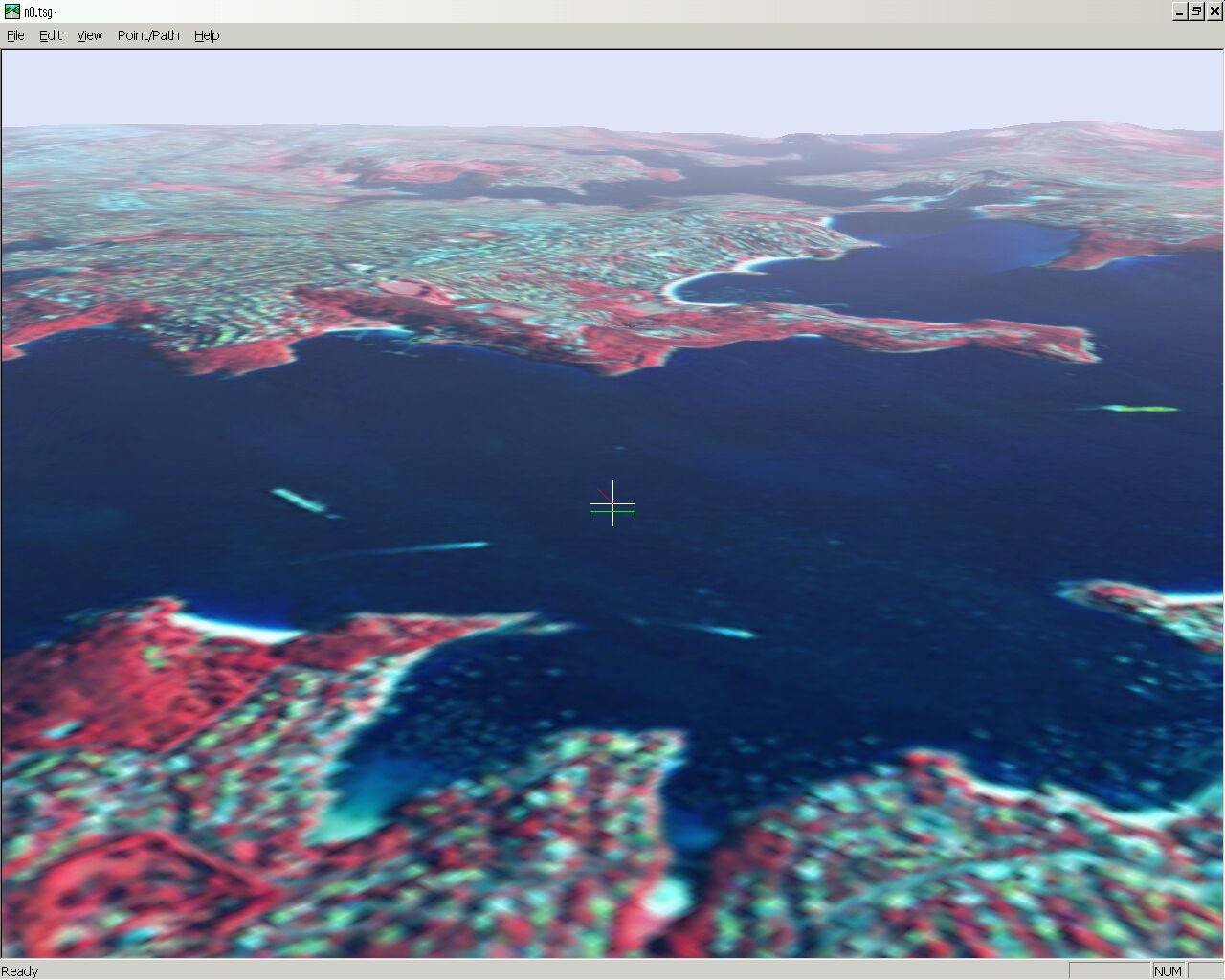Close the n8.tsg window
1225x980 pixels.
coord(1214,11)
